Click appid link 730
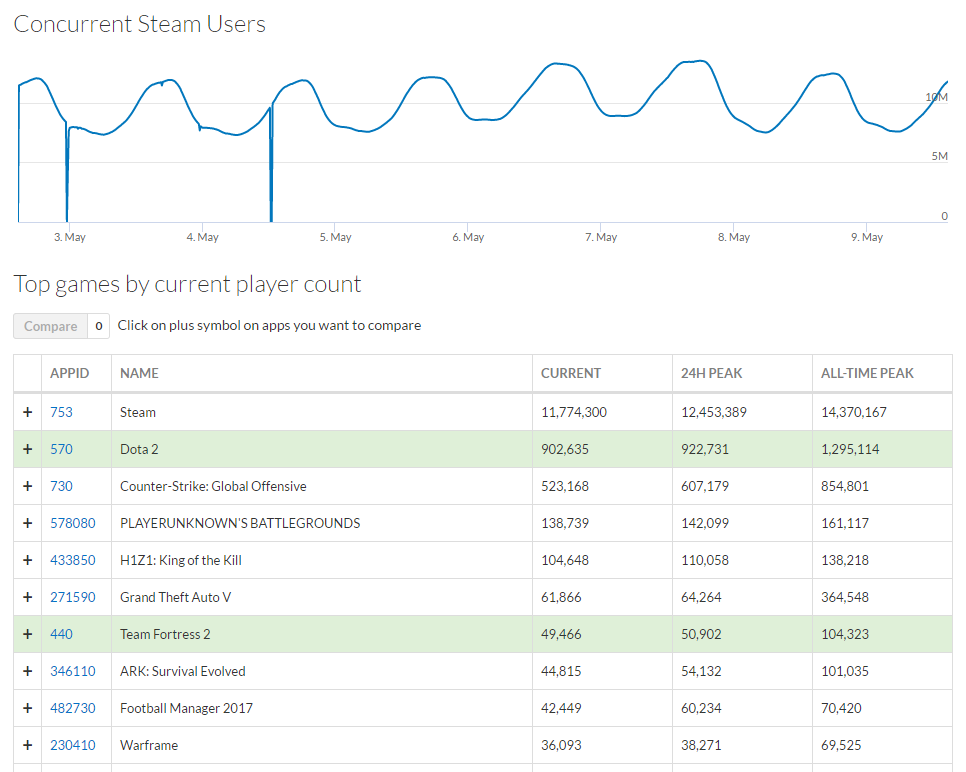 [61, 486]
